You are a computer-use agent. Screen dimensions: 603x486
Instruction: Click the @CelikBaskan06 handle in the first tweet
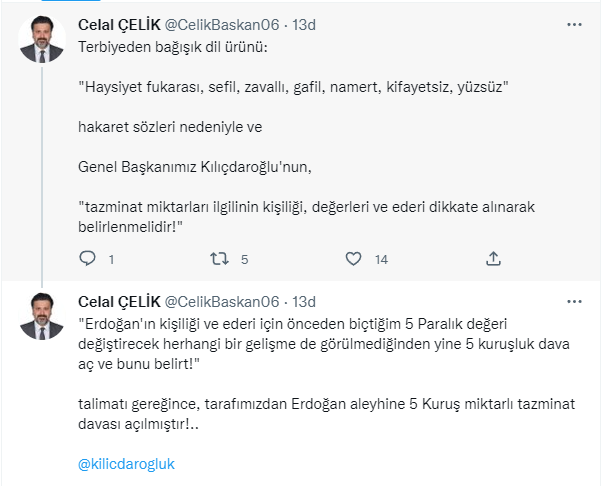[220, 24]
